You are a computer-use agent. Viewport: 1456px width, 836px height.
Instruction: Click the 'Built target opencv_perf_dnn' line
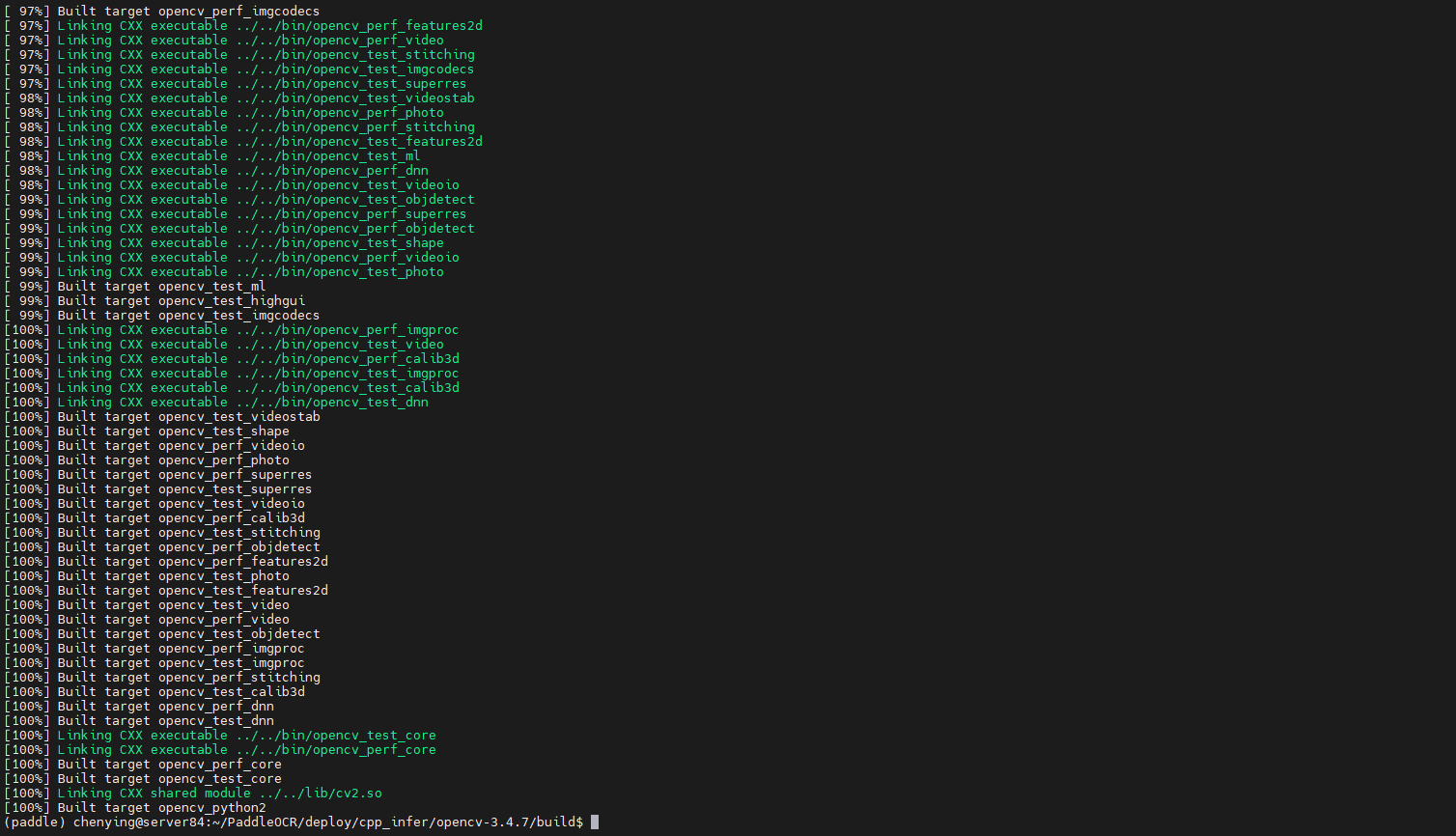(139, 707)
